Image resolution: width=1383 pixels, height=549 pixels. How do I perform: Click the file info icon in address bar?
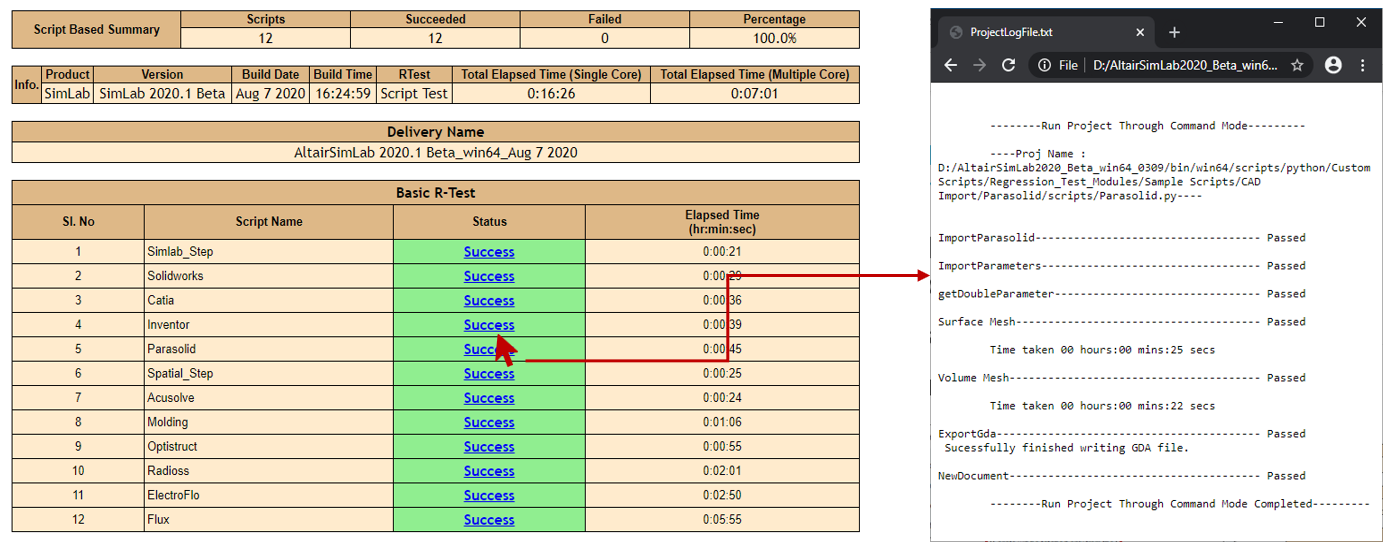pyautogui.click(x=1045, y=65)
